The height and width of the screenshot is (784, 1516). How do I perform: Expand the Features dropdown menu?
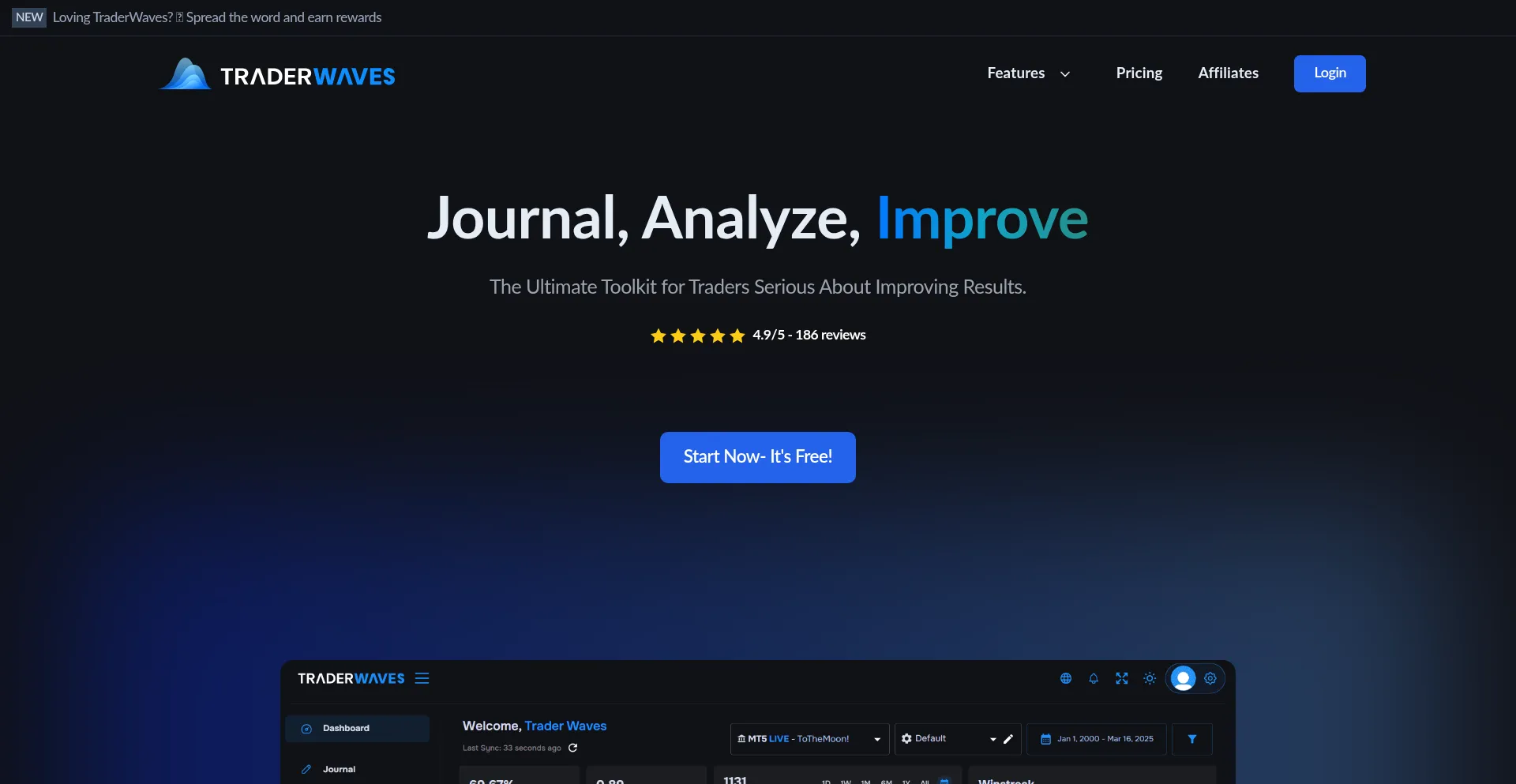(1029, 73)
